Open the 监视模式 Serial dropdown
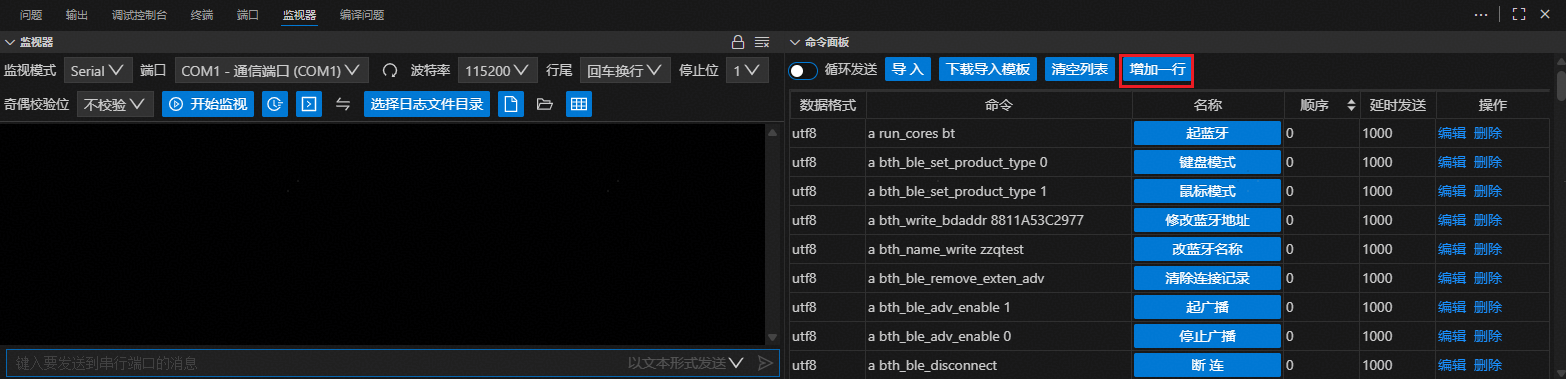The width and height of the screenshot is (1566, 379). (98, 71)
